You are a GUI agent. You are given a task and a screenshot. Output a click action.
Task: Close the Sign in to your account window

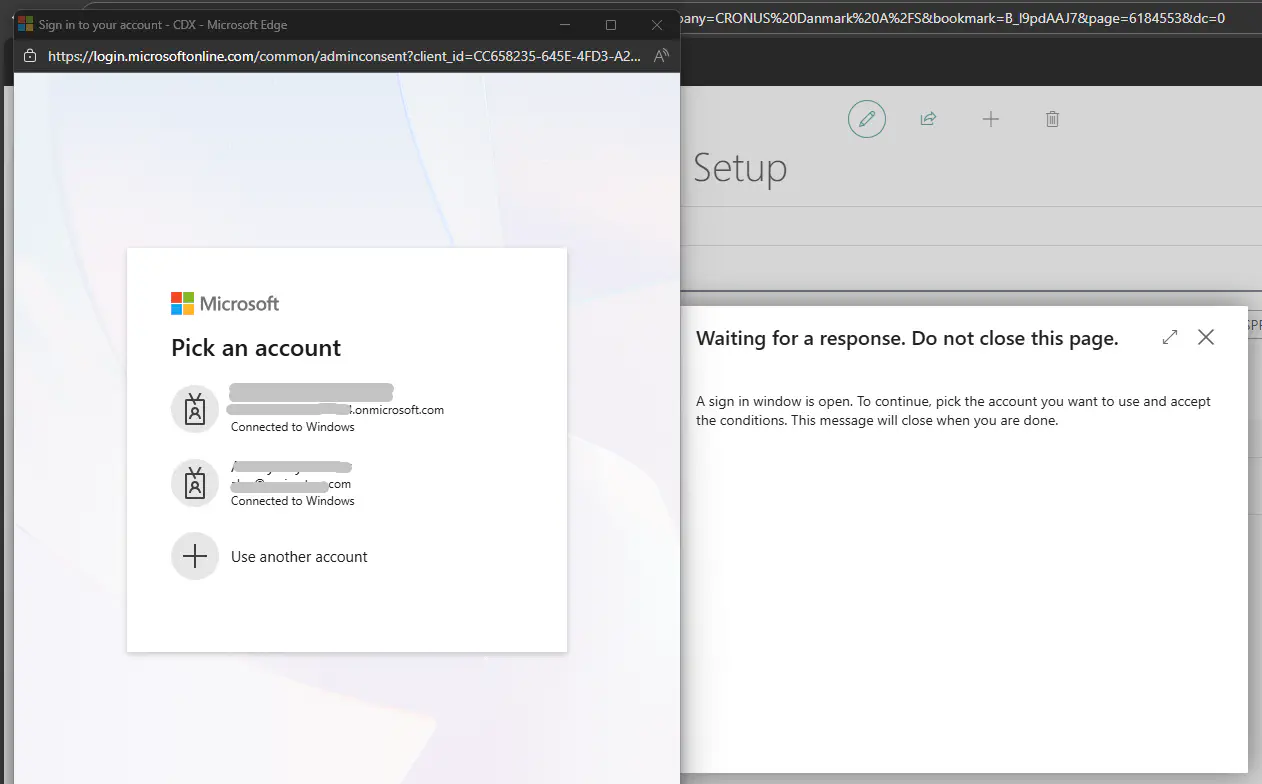[657, 25]
